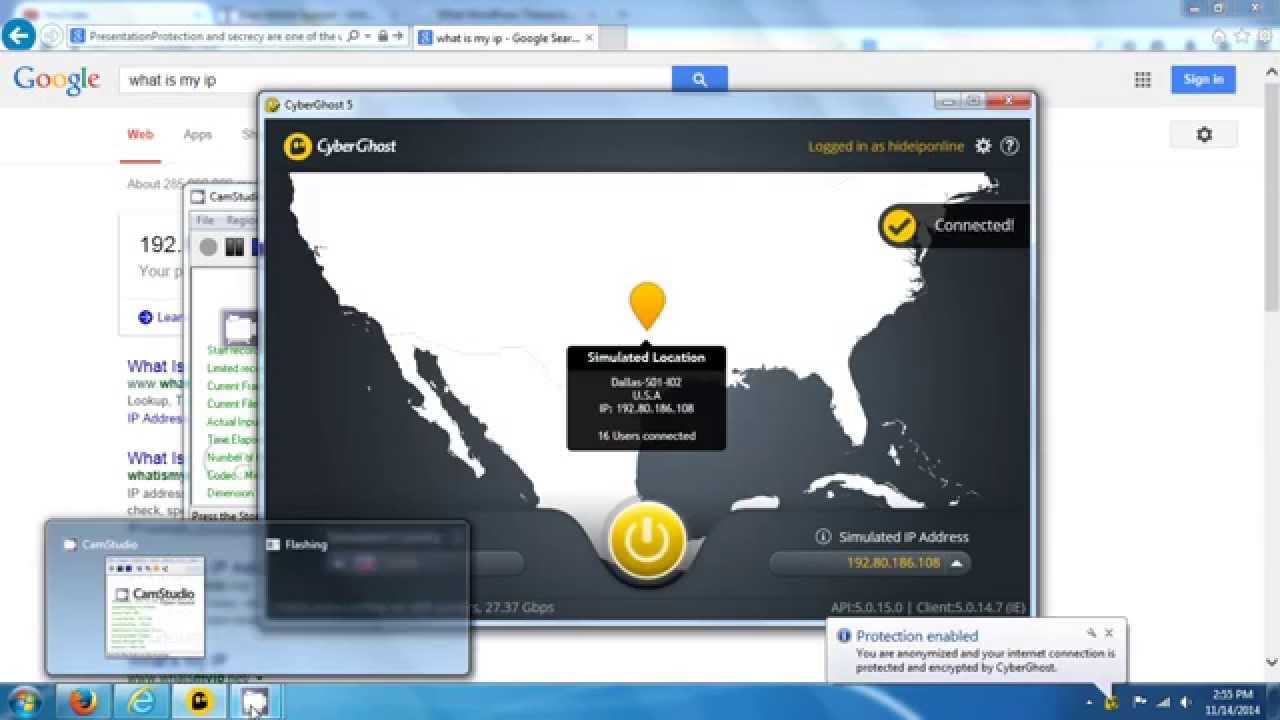Screen dimensions: 1280x720
Task: Click the lock security icon in address bar
Action: [x=382, y=36]
